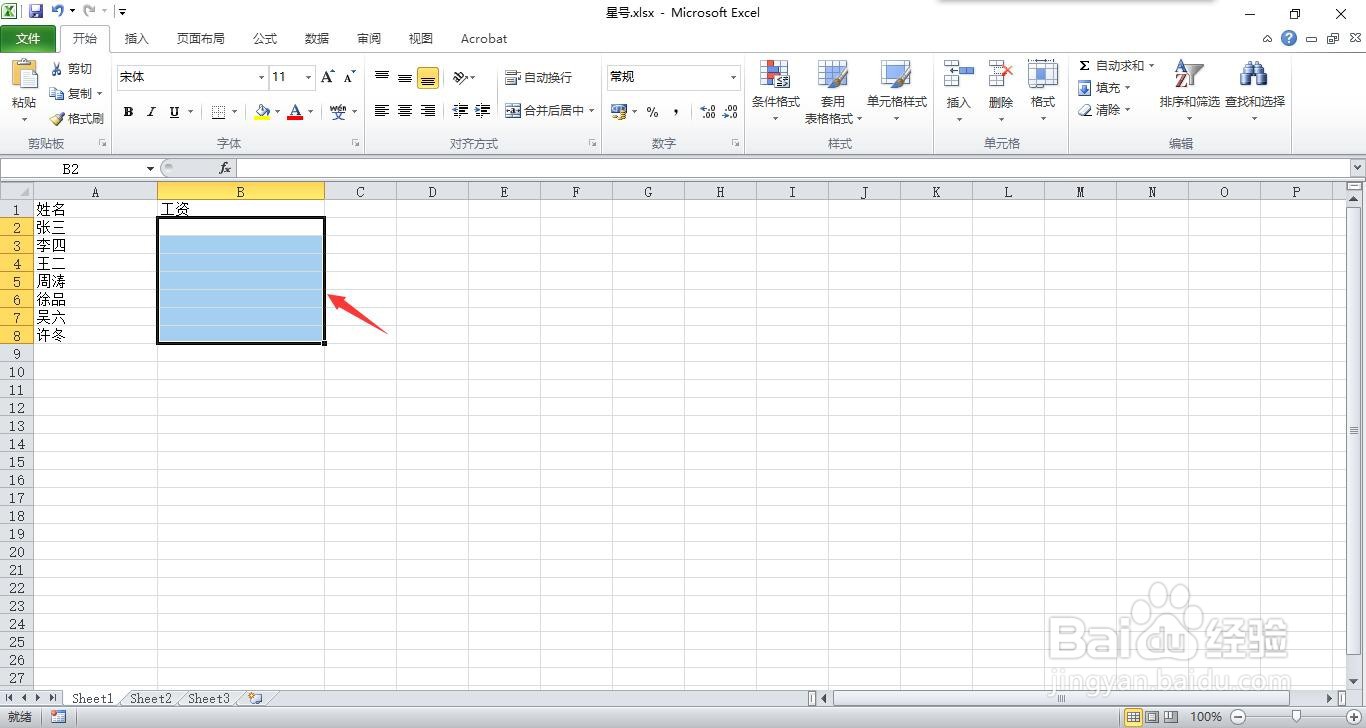Open the File tab
Viewport: 1366px width, 728px height.
(28, 39)
